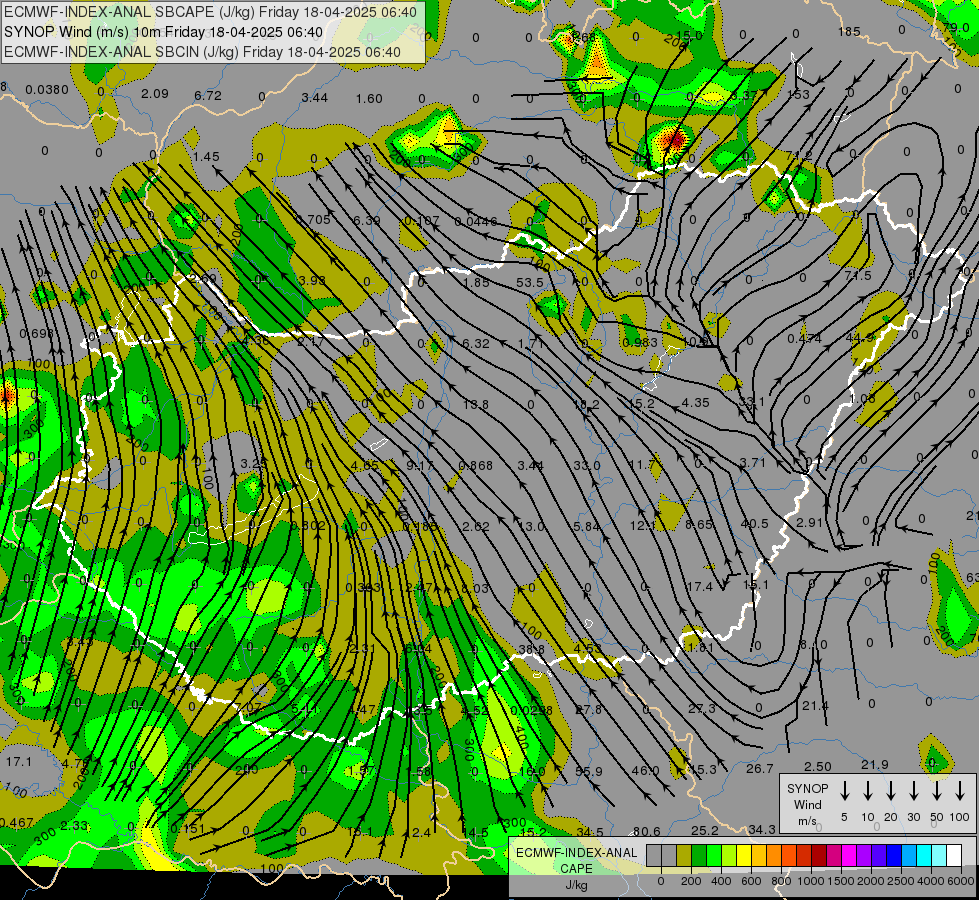The image size is (979, 900).
Task: Click the 6.32 value on the map
Action: 476,344
